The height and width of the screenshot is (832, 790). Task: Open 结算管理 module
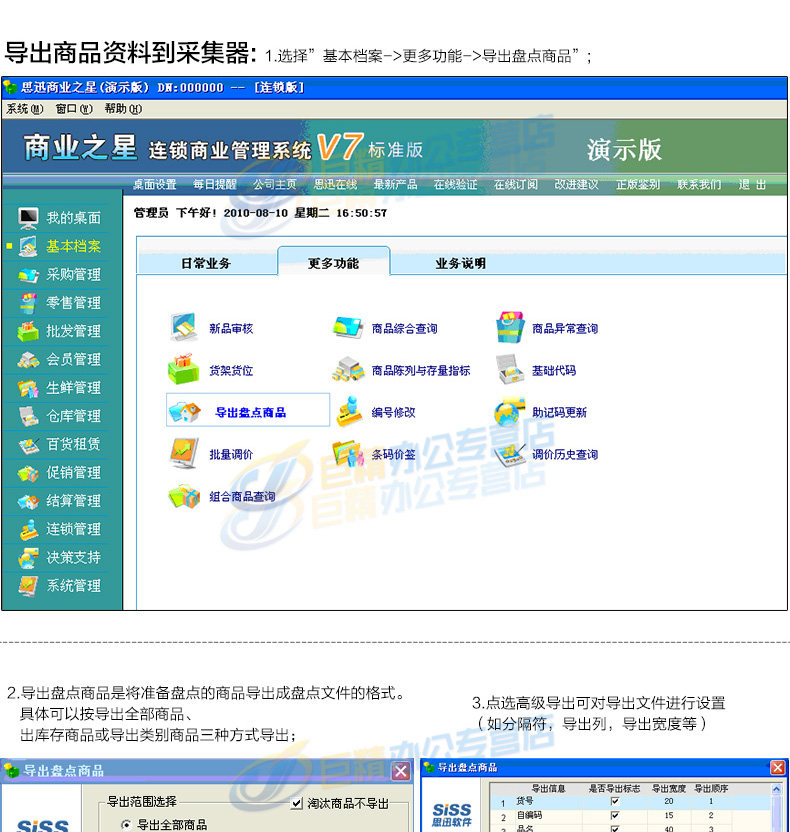59,501
